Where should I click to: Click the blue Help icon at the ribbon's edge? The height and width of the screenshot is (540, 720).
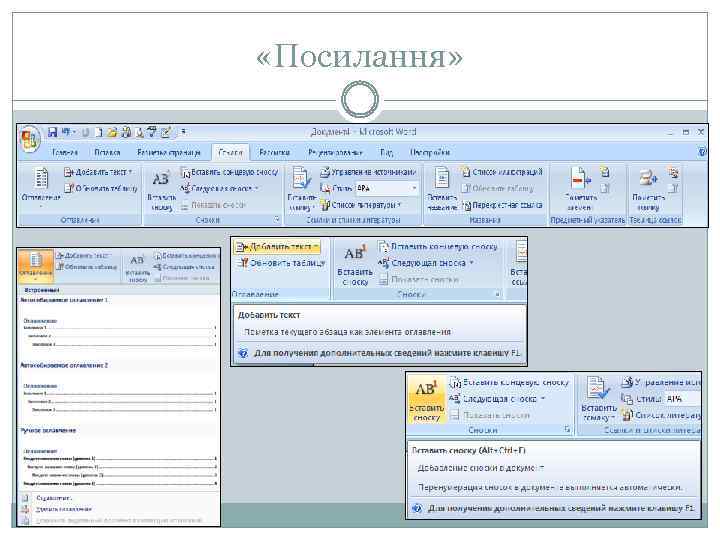702,152
